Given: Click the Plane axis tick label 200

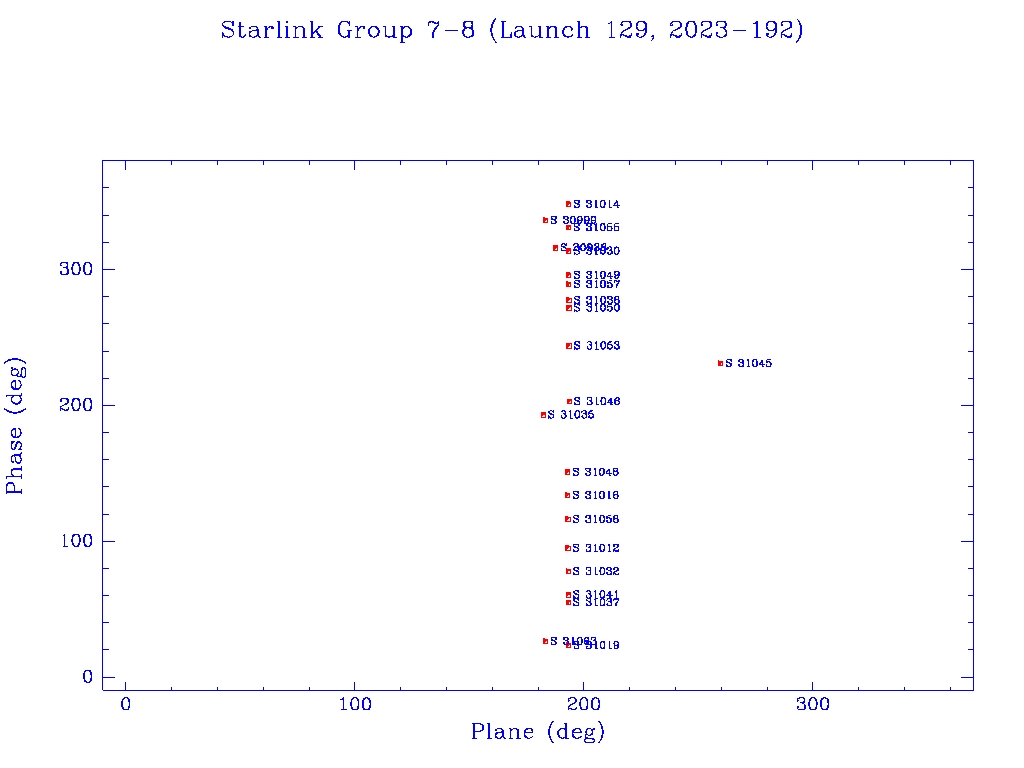Looking at the screenshot, I should click(584, 705).
